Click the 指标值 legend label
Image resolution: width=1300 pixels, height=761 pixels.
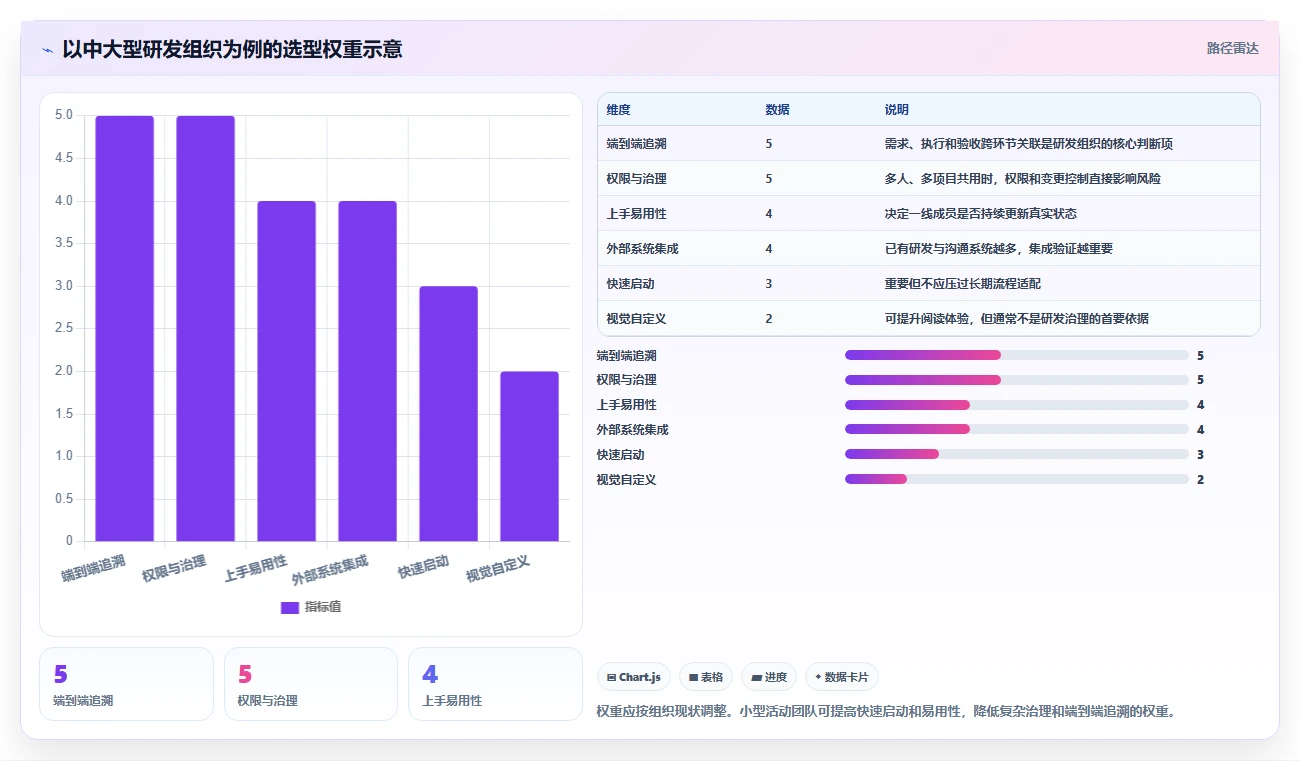point(323,607)
